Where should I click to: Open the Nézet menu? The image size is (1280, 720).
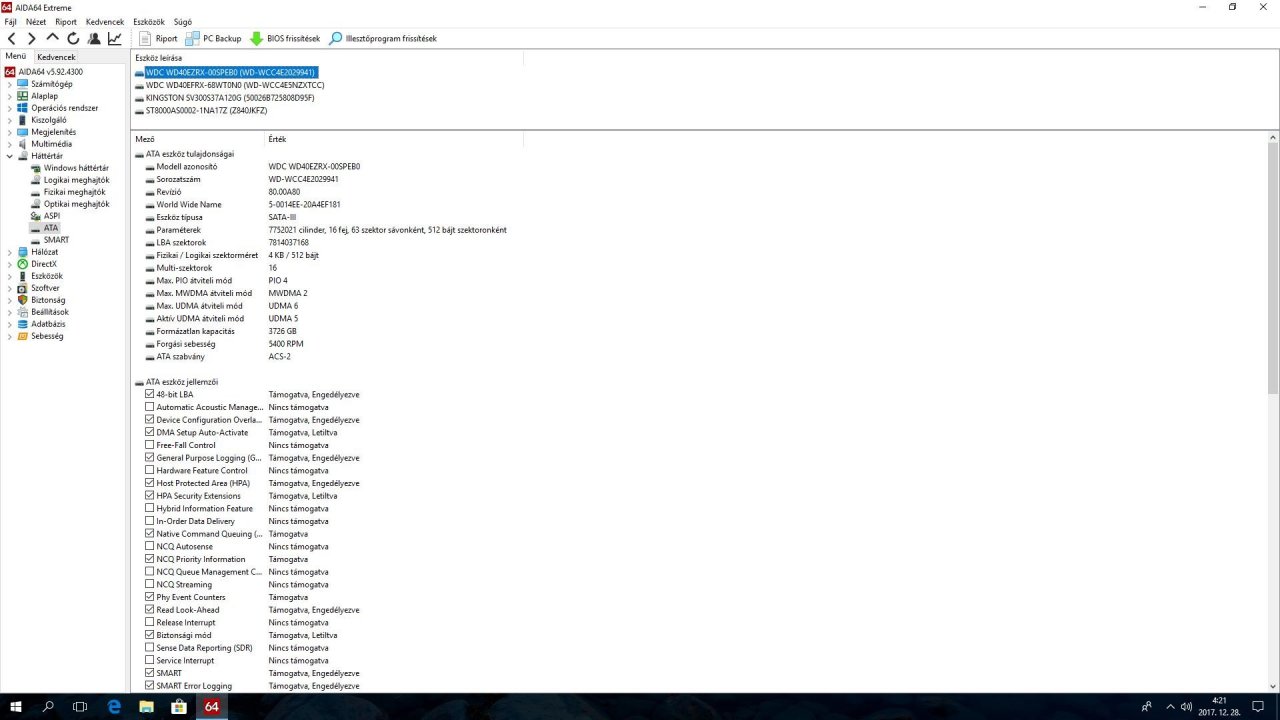(36, 21)
